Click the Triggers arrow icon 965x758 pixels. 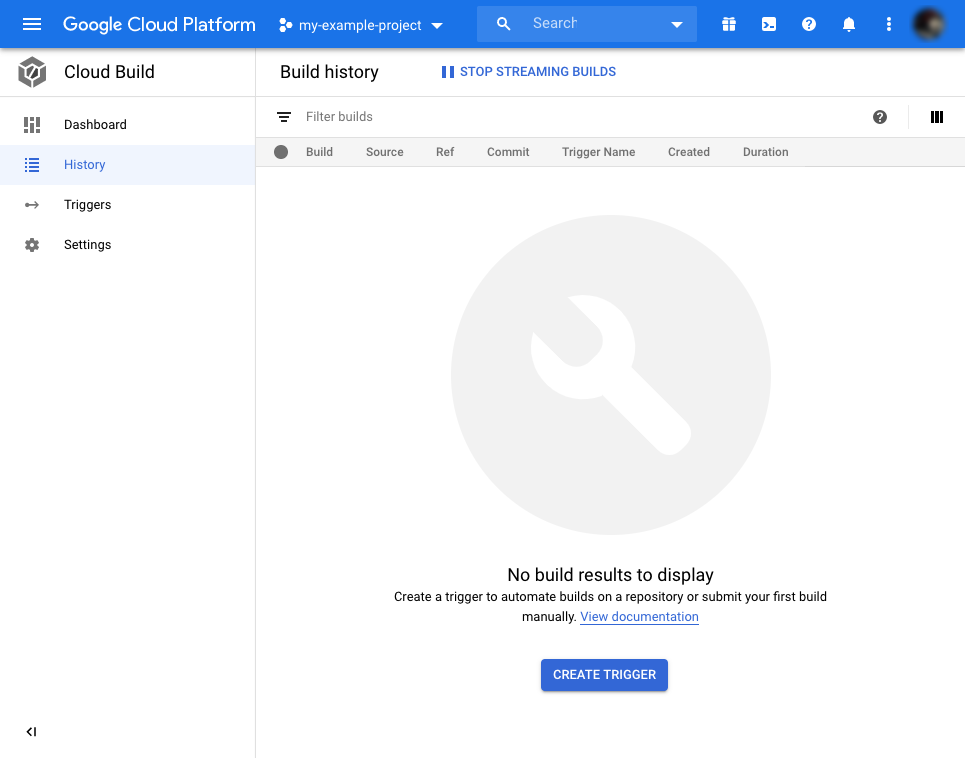(32, 205)
